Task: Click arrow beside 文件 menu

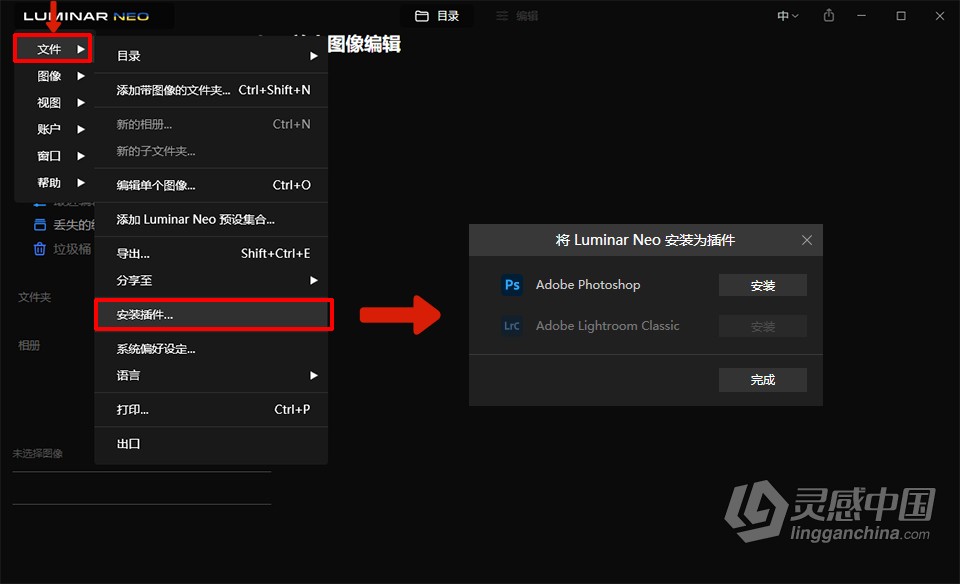Action: coord(81,49)
